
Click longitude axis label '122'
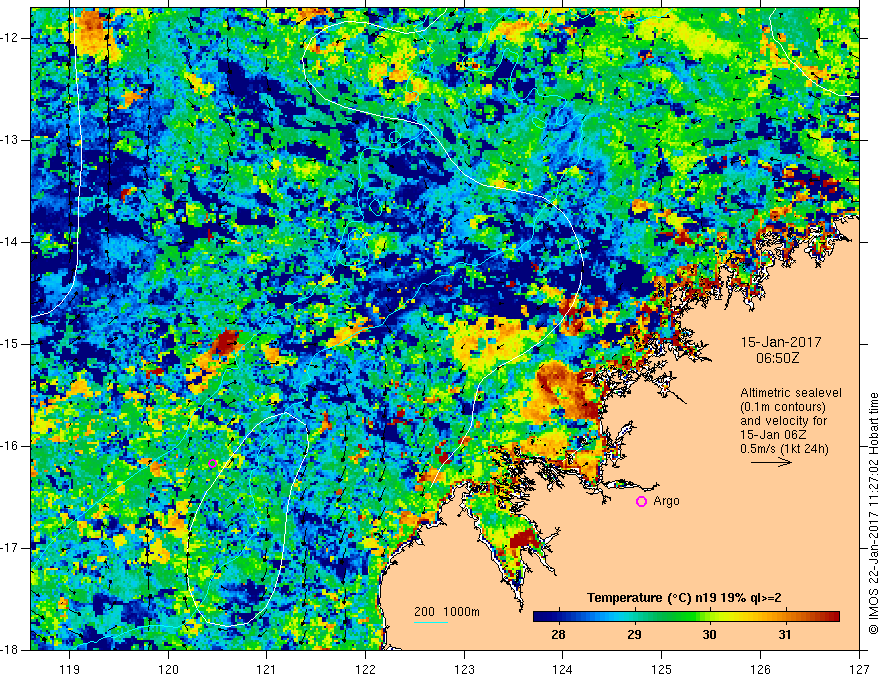(365, 669)
